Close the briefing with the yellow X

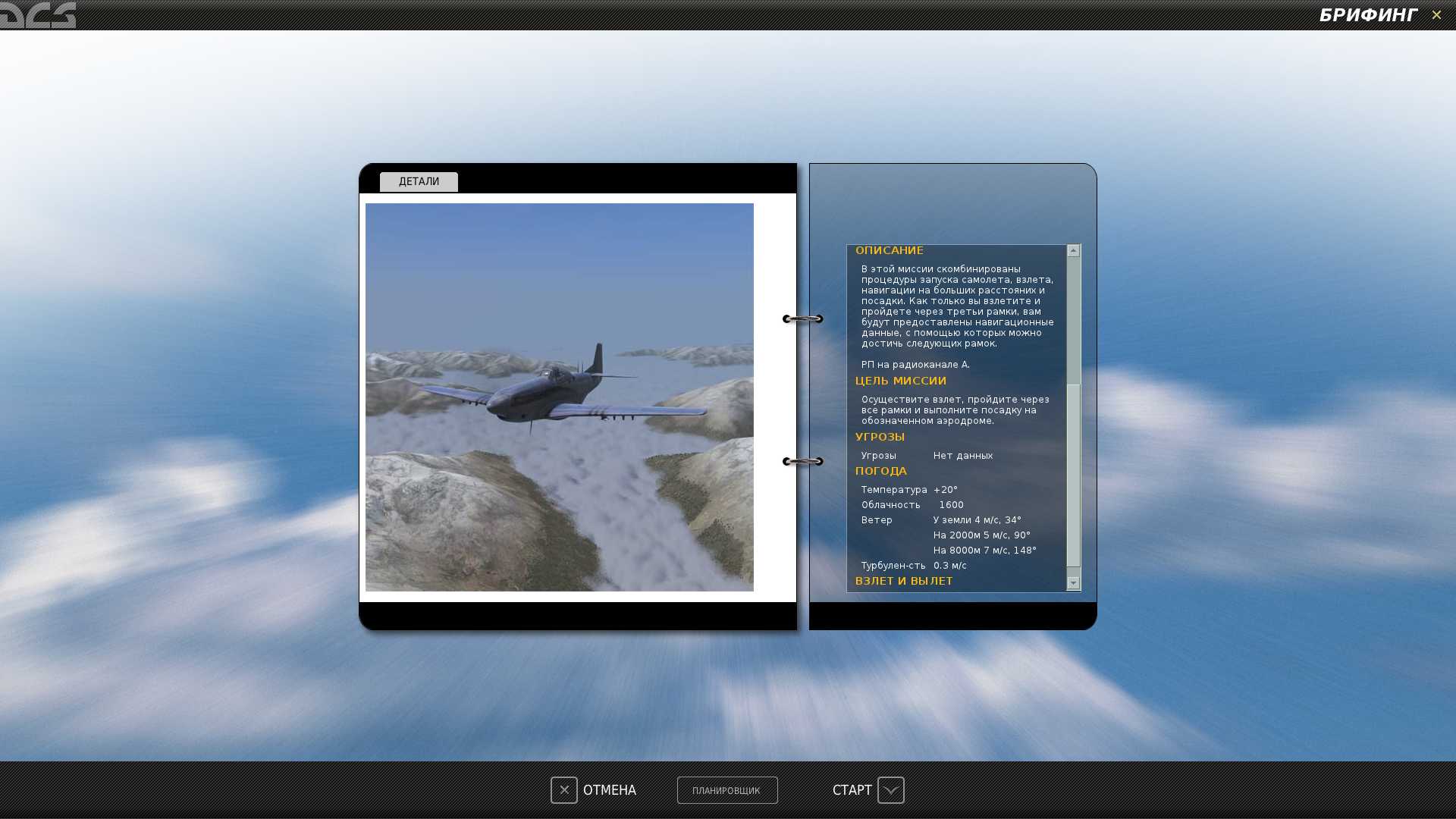point(1436,14)
